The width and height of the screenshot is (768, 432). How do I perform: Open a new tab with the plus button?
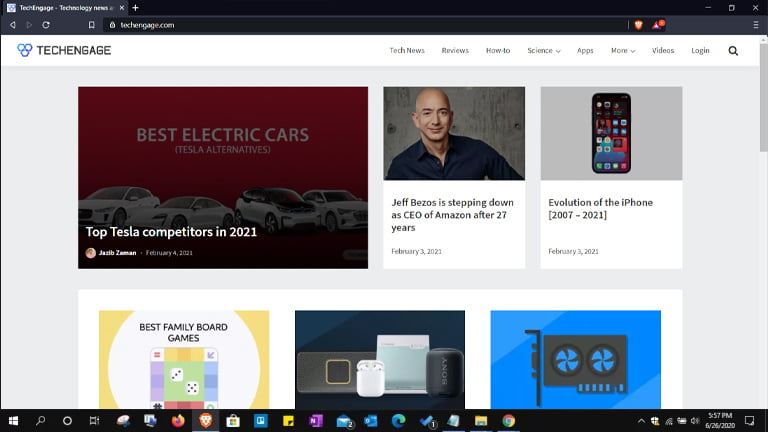136,8
